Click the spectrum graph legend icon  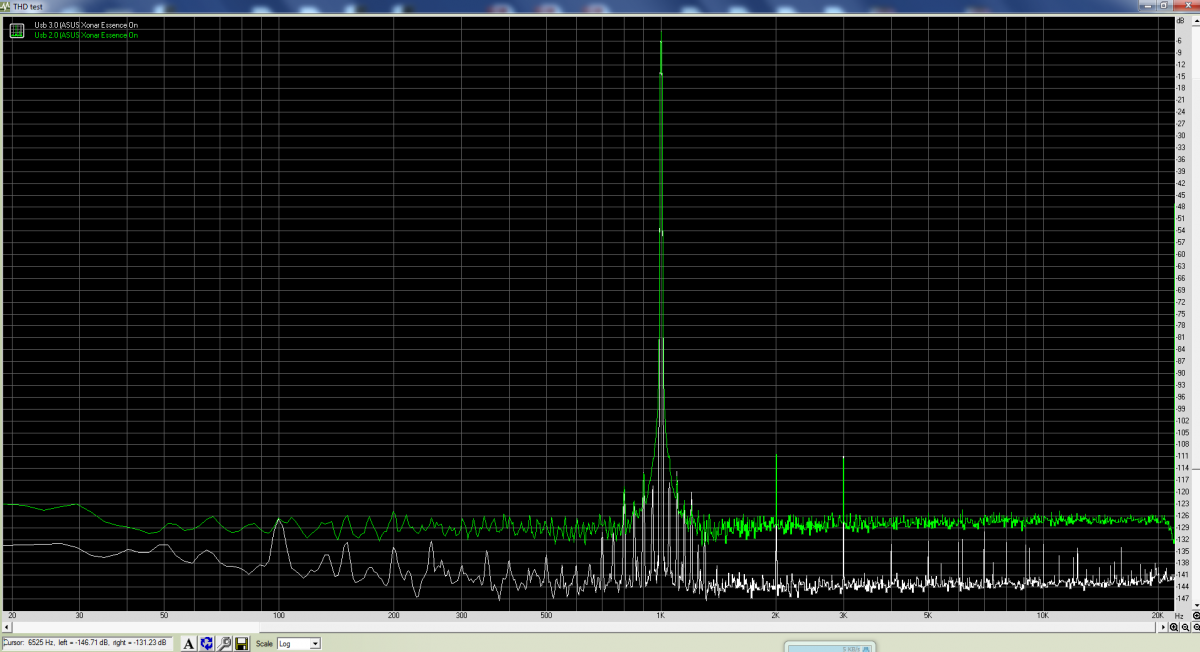point(17,30)
